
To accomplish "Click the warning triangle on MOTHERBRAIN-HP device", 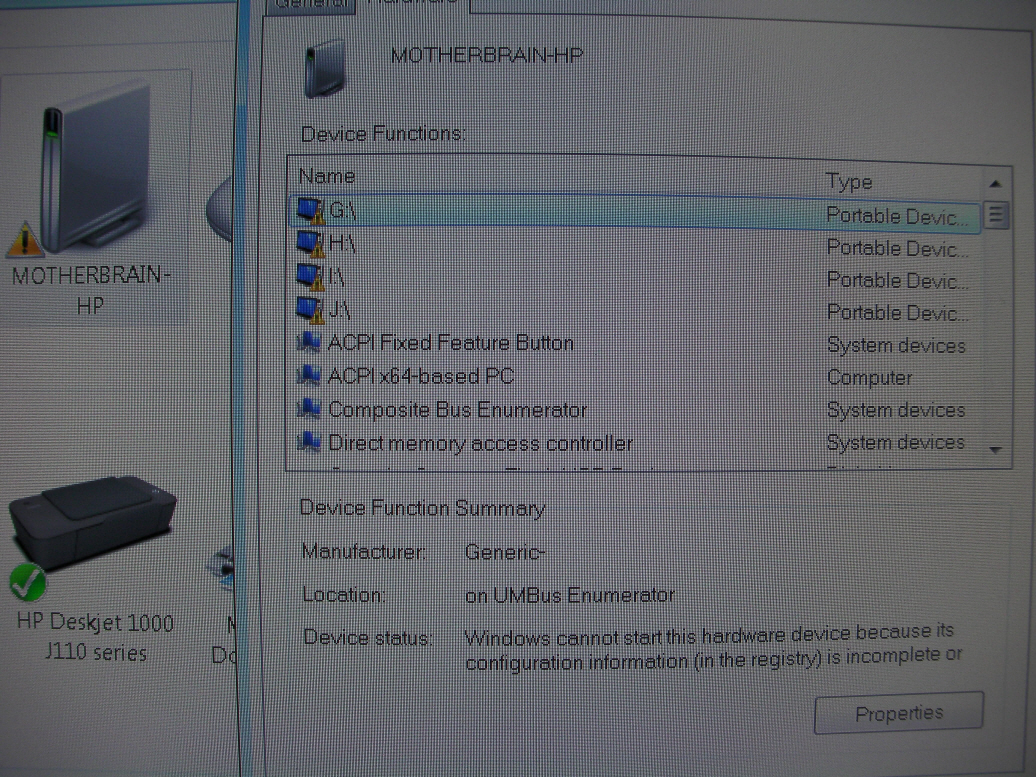I will point(25,239).
